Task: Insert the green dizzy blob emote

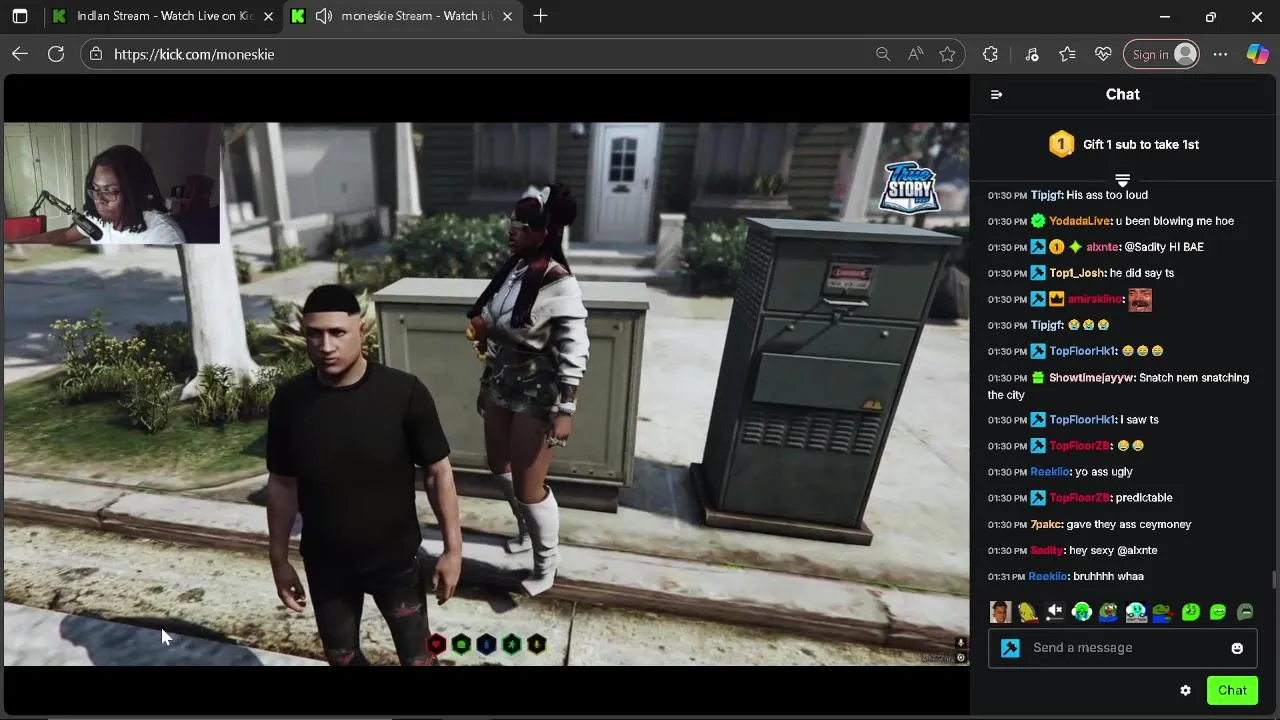Action: [x=1191, y=612]
